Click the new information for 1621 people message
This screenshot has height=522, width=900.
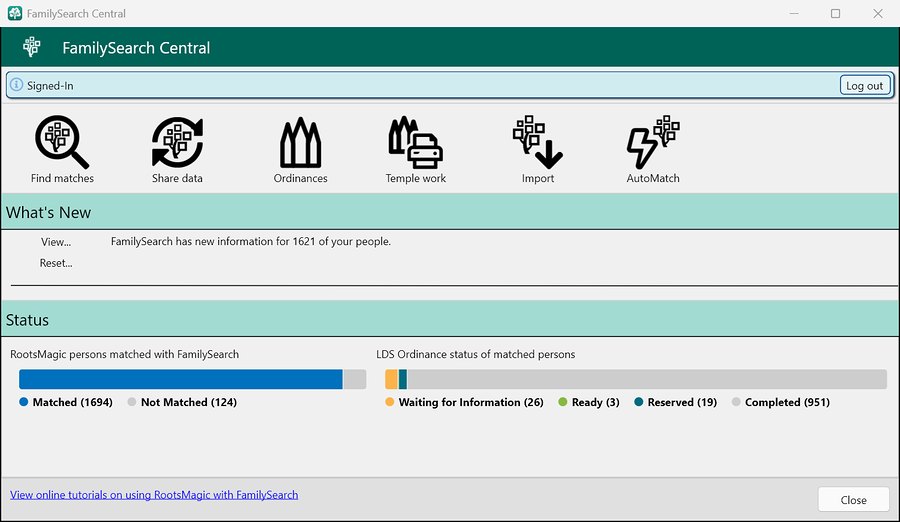tap(250, 241)
